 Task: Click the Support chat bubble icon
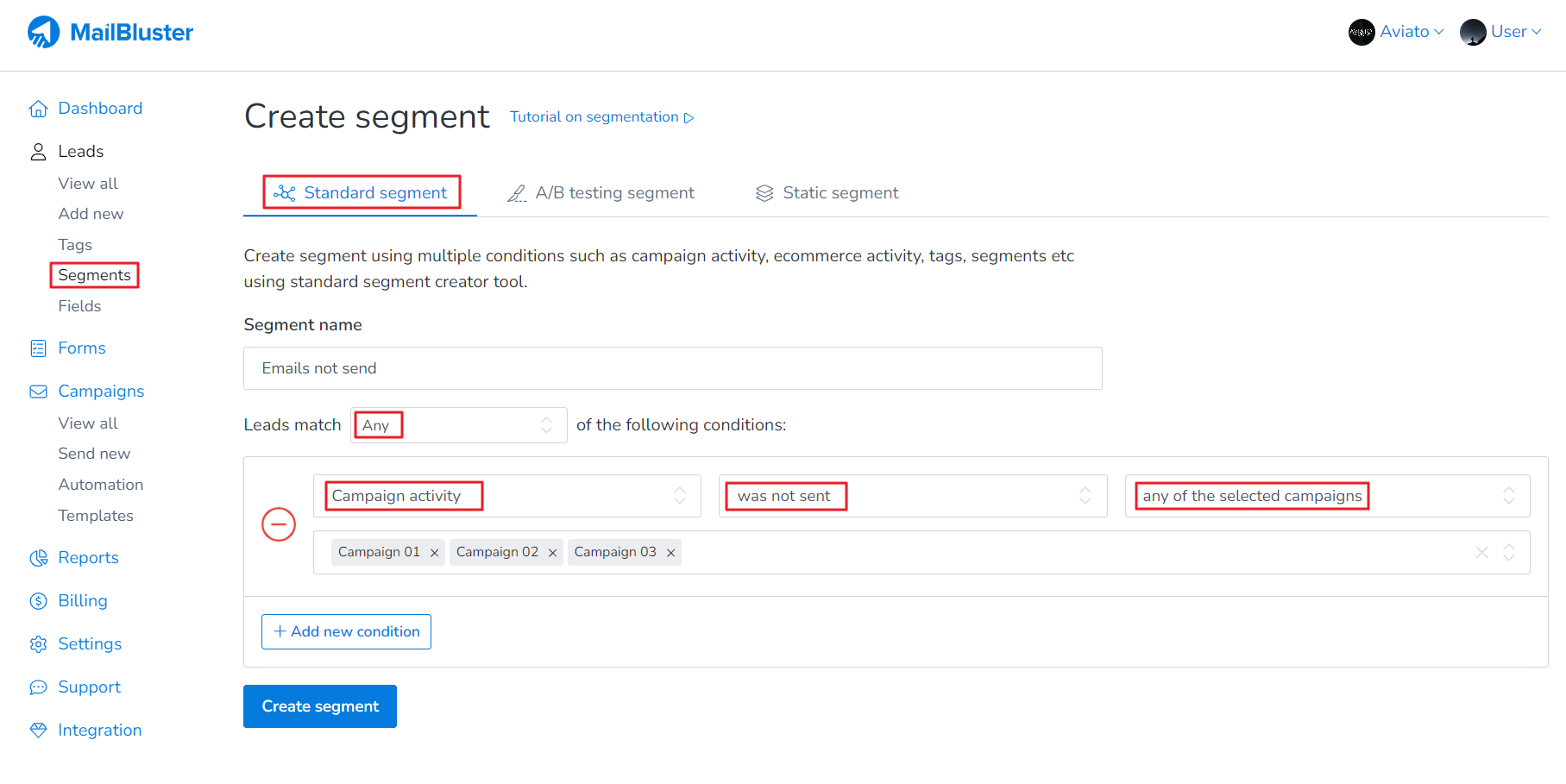point(38,687)
